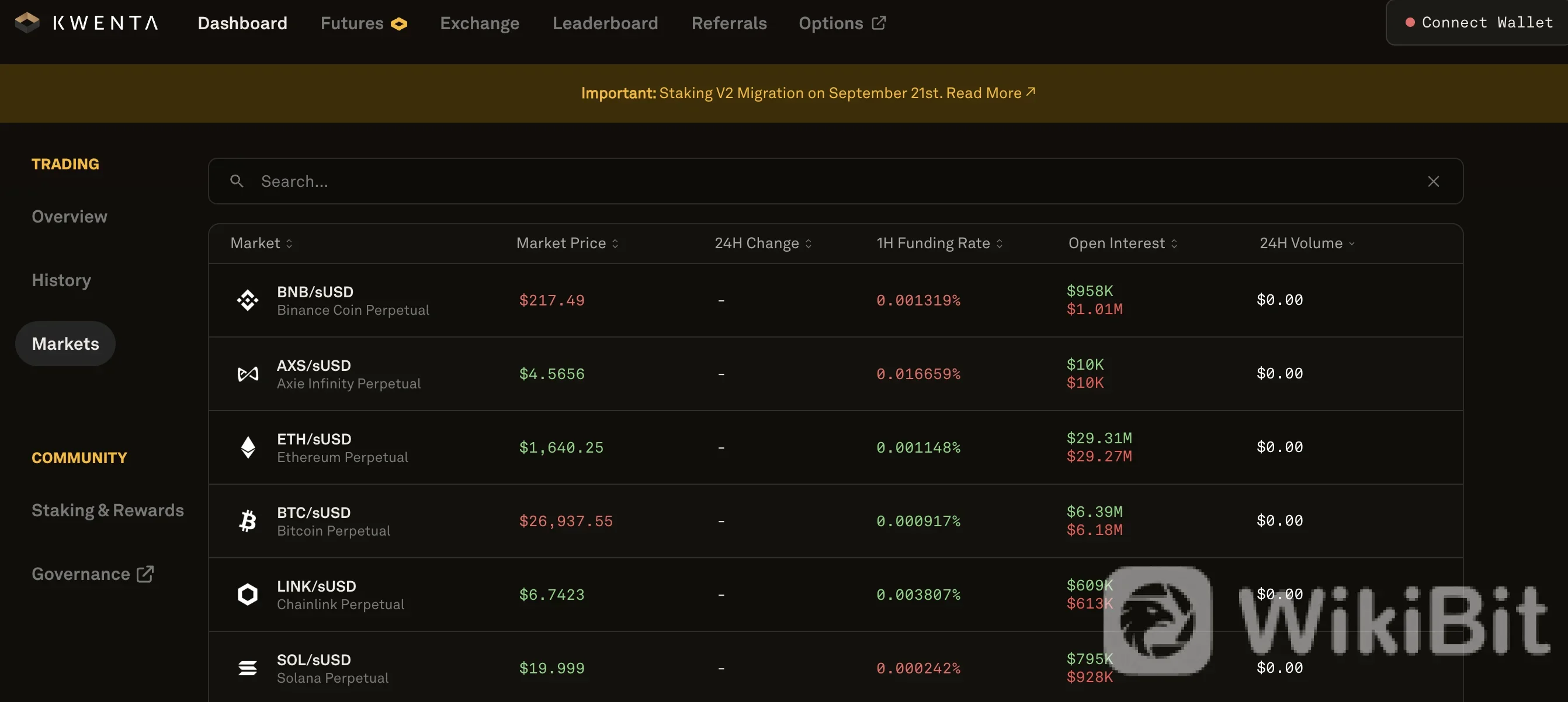Clear search with the X icon

[x=1433, y=181]
